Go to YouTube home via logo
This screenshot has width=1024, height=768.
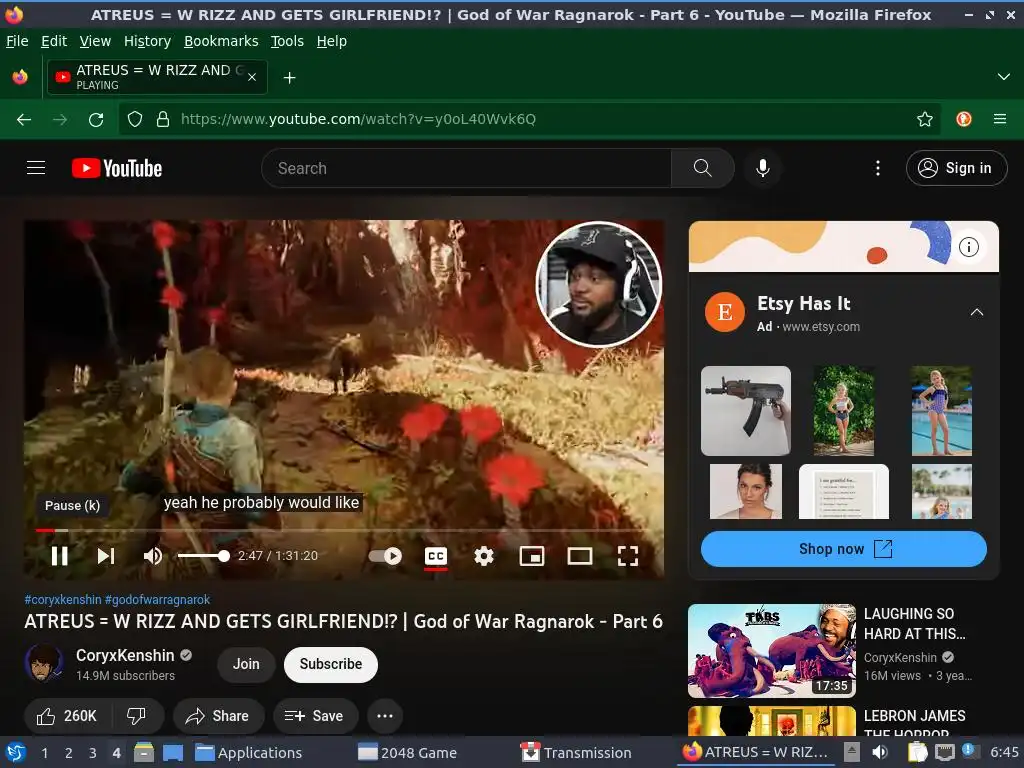click(117, 168)
